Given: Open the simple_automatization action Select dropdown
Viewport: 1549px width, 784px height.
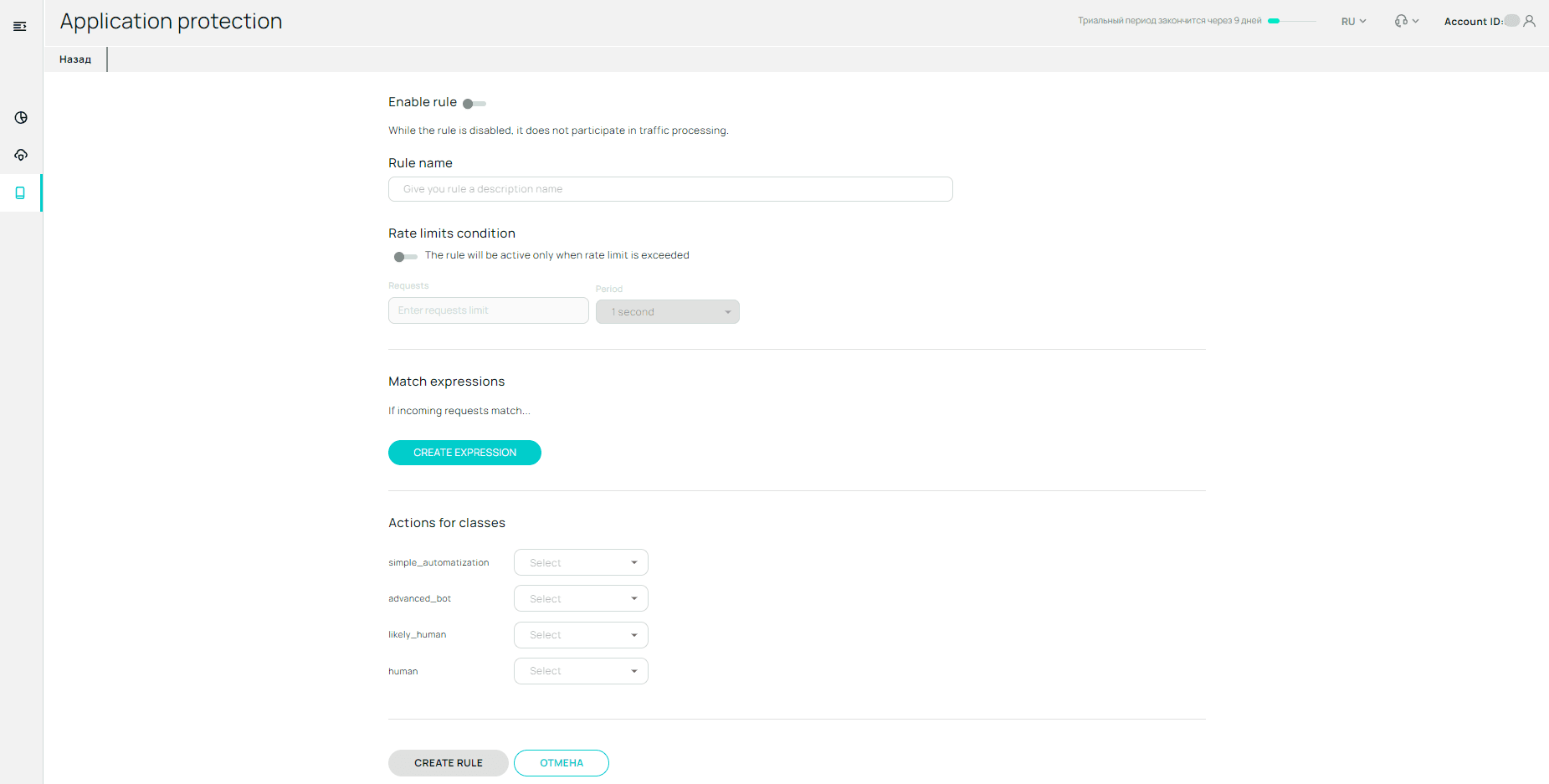Looking at the screenshot, I should [x=581, y=562].
